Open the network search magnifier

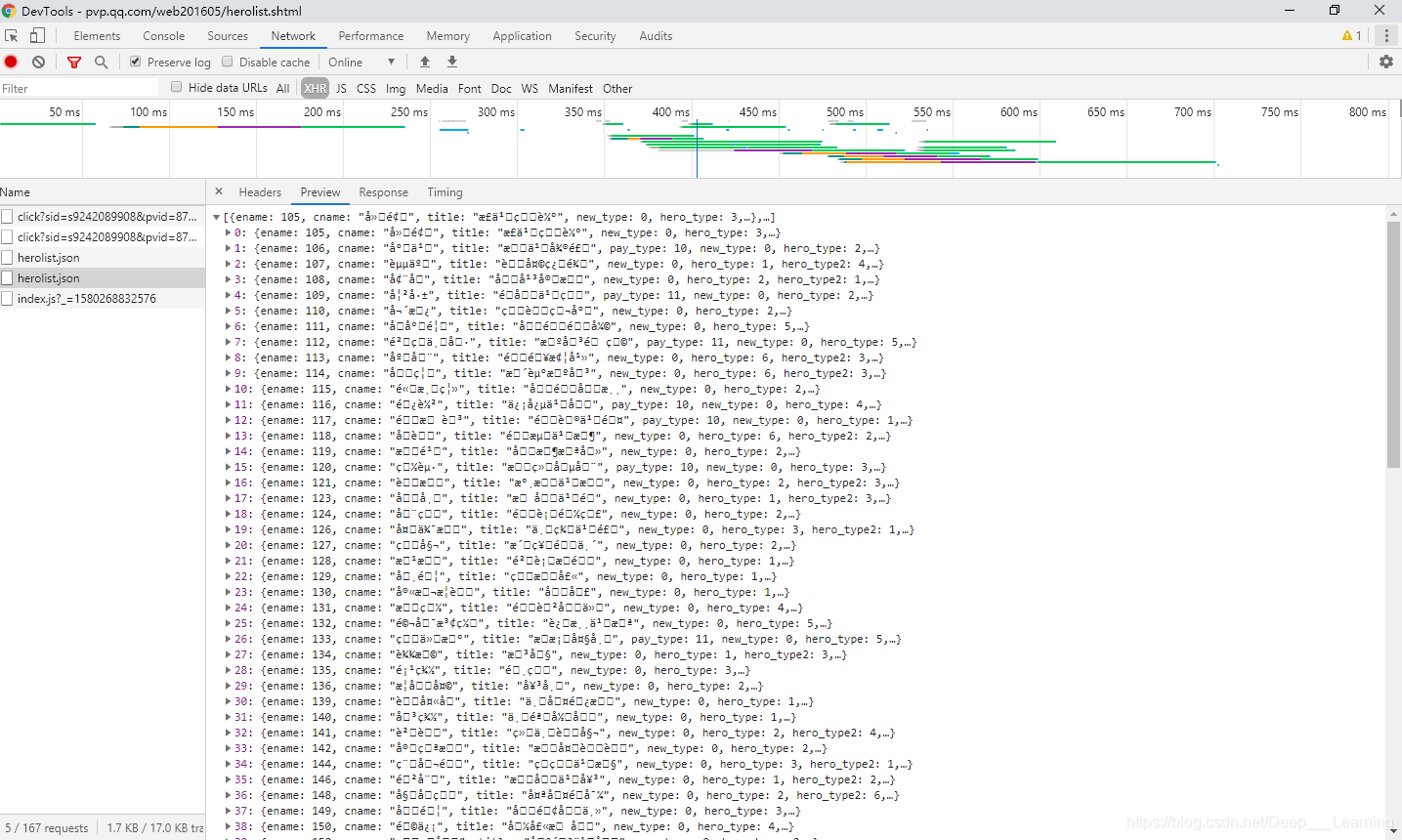101,62
